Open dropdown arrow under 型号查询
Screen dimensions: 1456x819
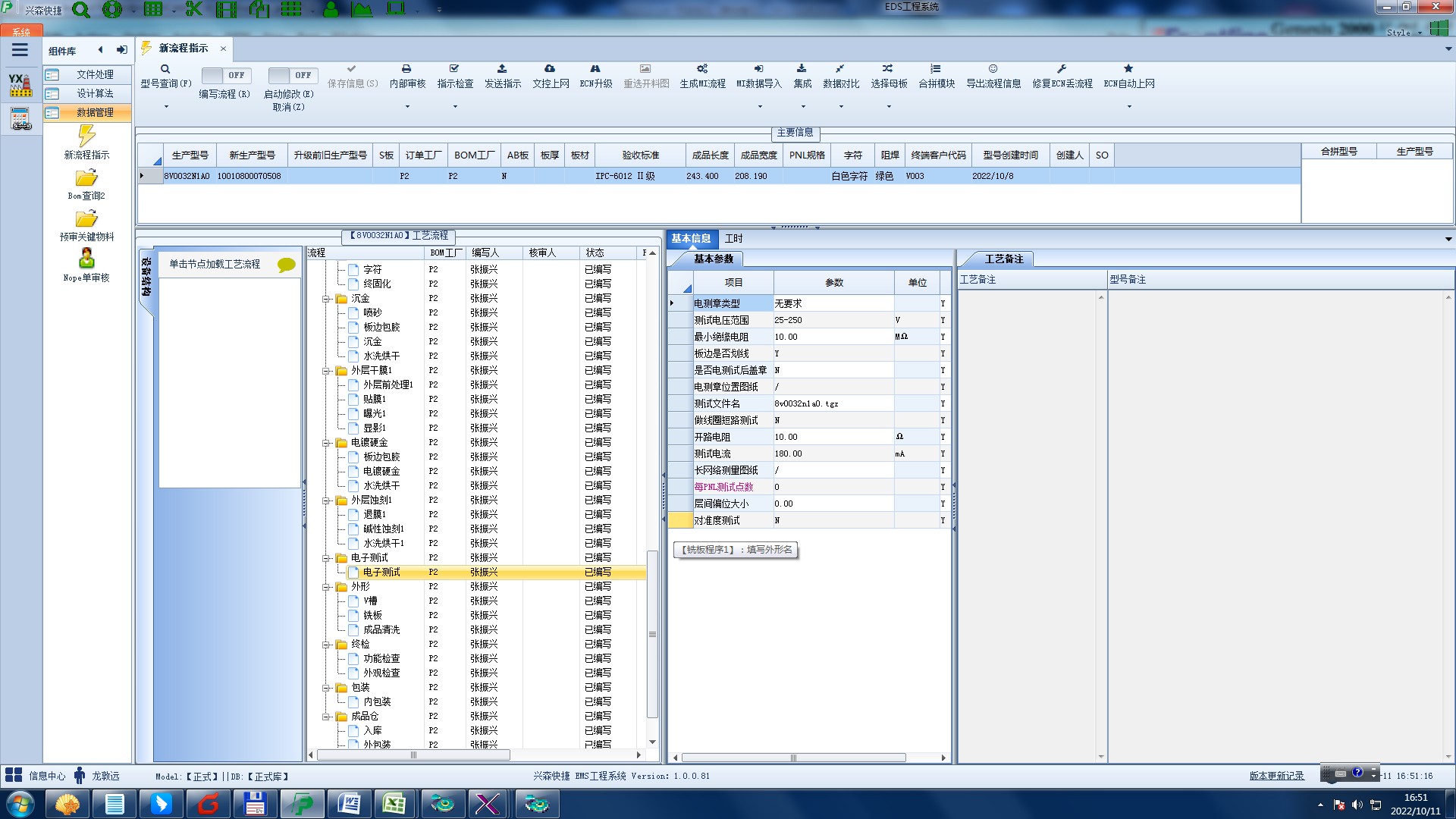166,106
